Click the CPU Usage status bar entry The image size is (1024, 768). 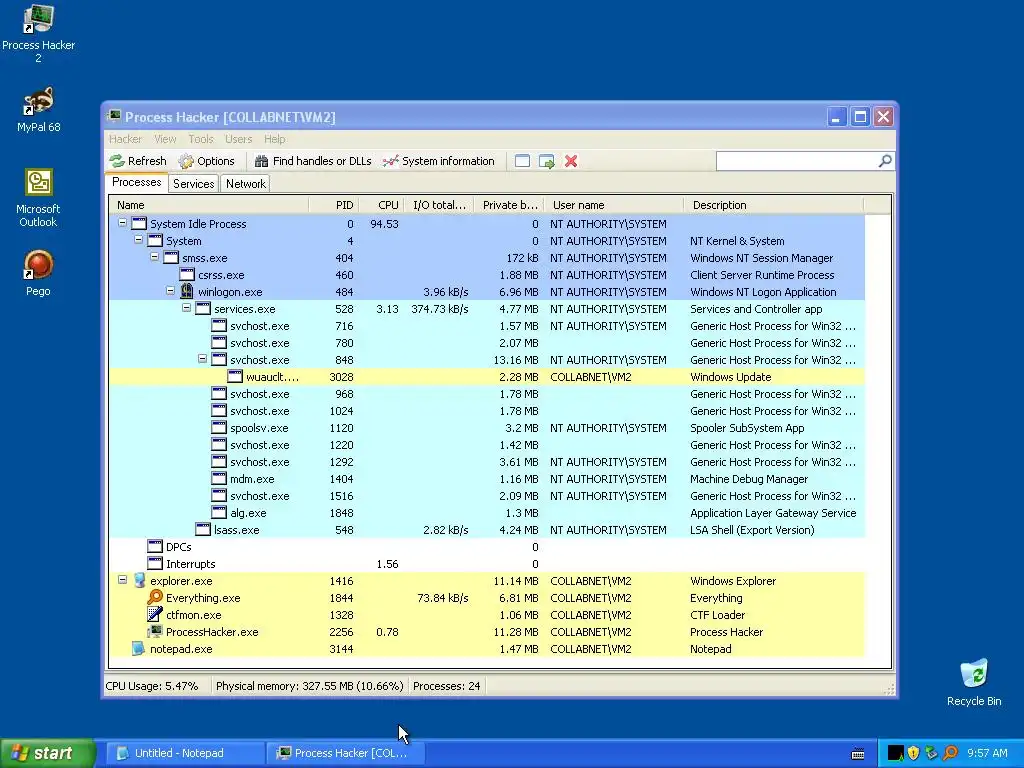pyautogui.click(x=152, y=686)
